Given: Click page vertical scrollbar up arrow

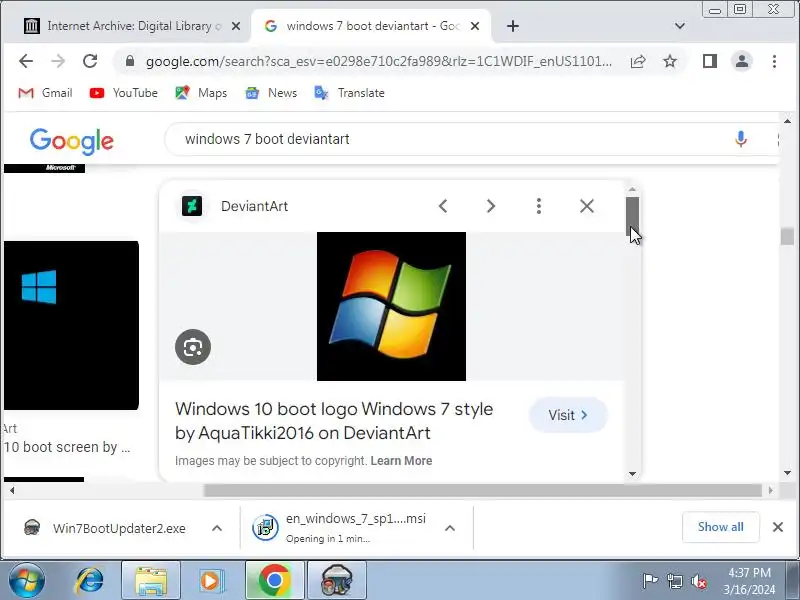Looking at the screenshot, I should (787, 121).
